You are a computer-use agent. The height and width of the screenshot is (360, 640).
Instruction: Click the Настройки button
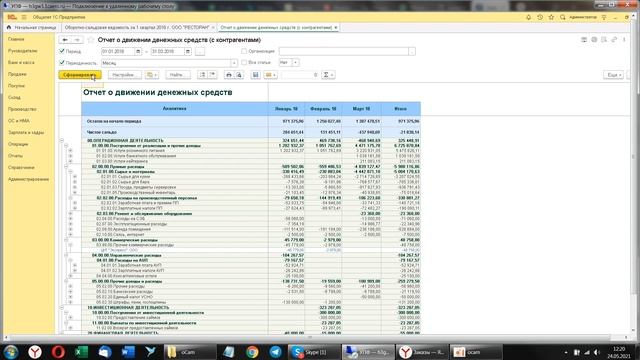click(x=124, y=75)
